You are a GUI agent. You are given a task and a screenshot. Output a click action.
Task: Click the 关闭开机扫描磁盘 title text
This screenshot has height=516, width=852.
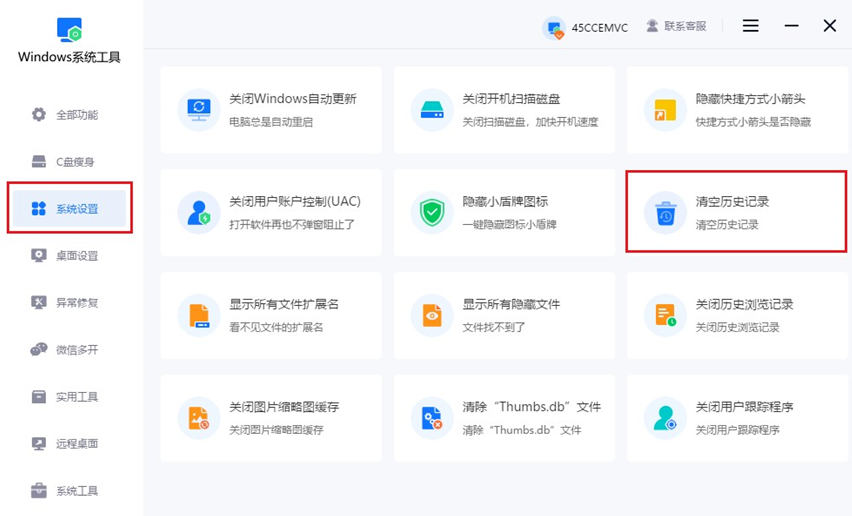pyautogui.click(x=511, y=99)
